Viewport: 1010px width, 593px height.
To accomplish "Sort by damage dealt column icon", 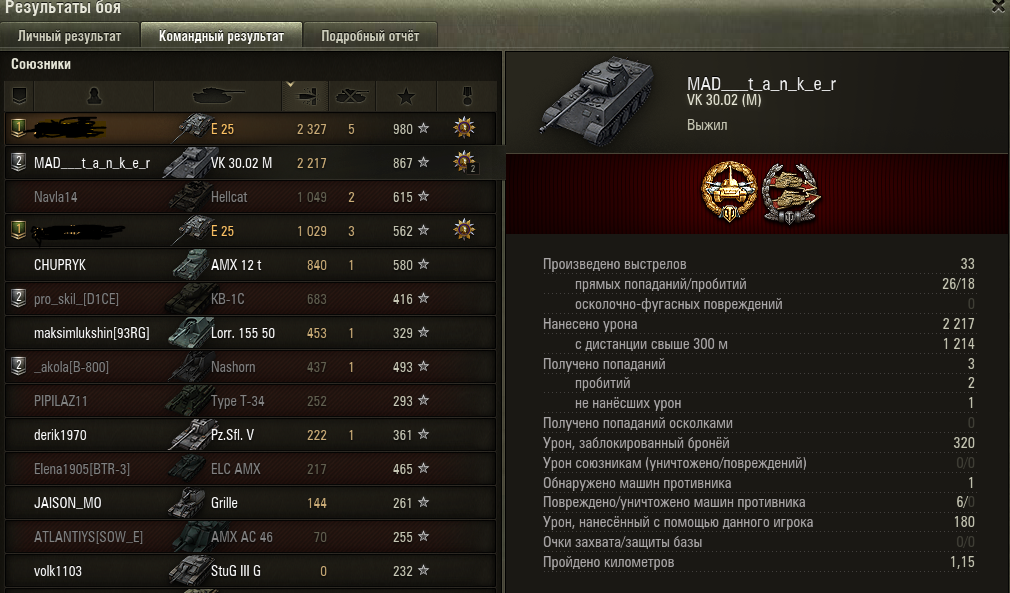I will coord(306,97).
